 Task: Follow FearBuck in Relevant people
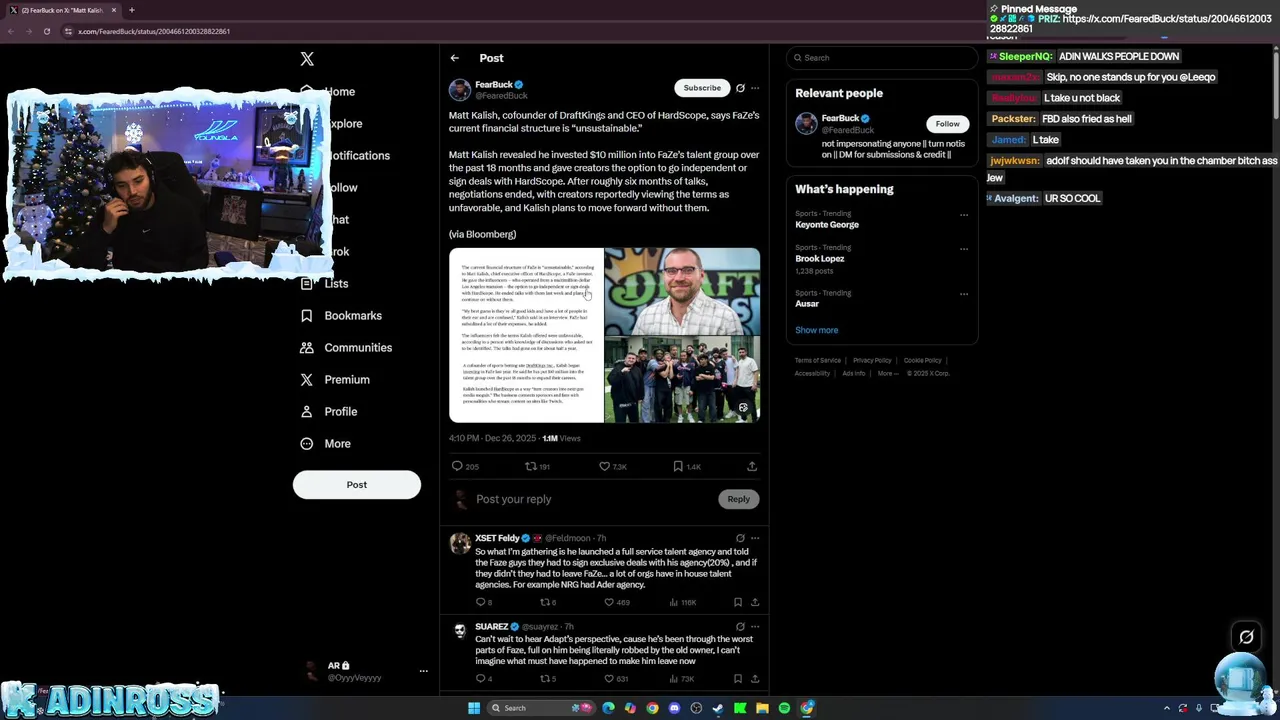click(x=947, y=124)
